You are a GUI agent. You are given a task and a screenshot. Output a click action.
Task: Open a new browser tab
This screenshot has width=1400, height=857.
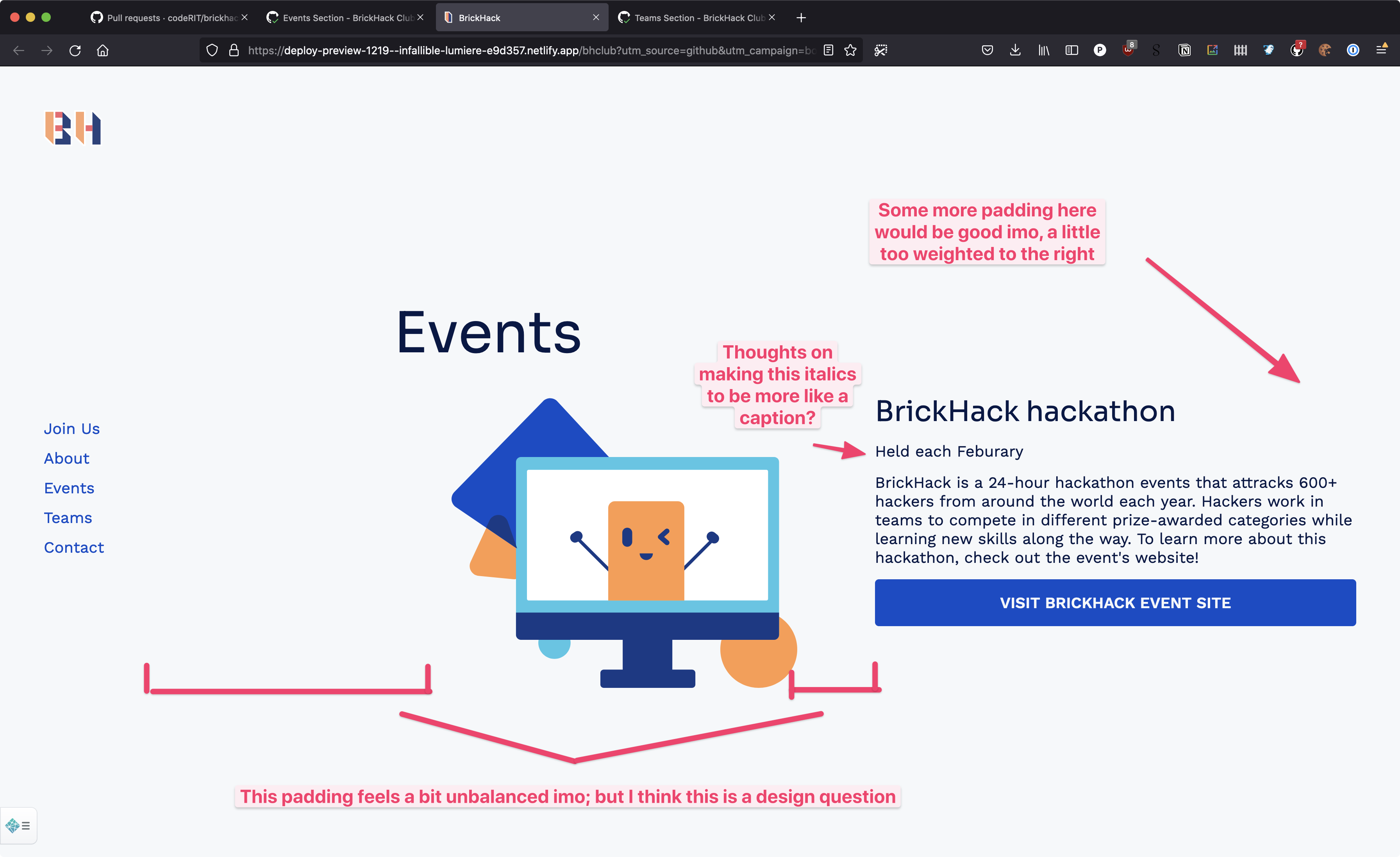pos(801,18)
